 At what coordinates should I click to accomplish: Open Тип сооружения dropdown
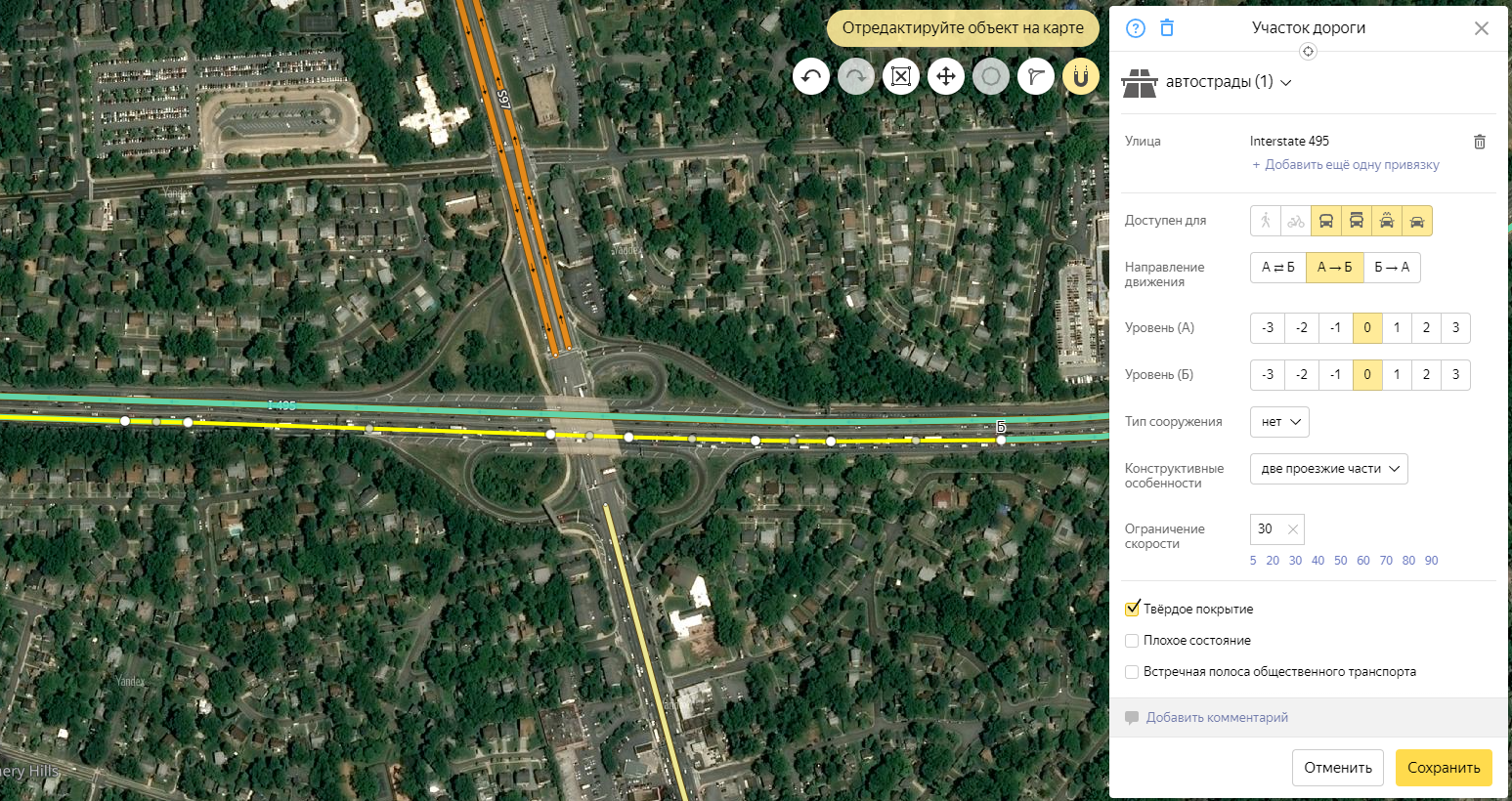1279,422
